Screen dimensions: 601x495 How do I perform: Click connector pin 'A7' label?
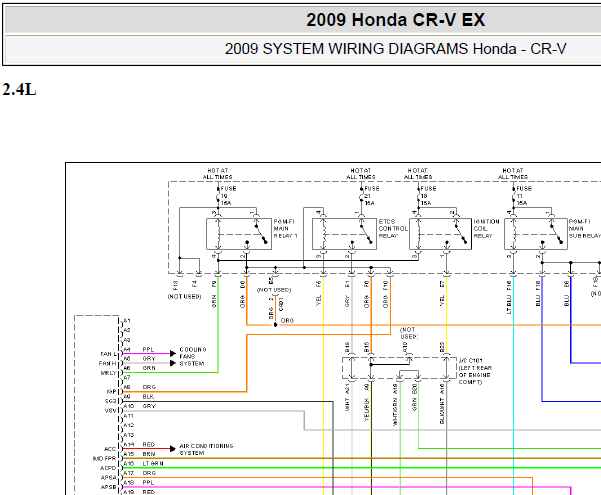coord(127,377)
